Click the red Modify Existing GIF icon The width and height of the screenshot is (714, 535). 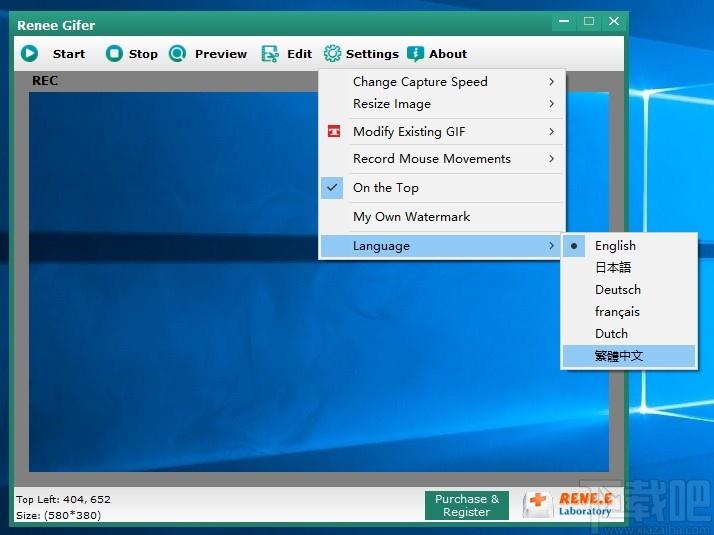[334, 132]
